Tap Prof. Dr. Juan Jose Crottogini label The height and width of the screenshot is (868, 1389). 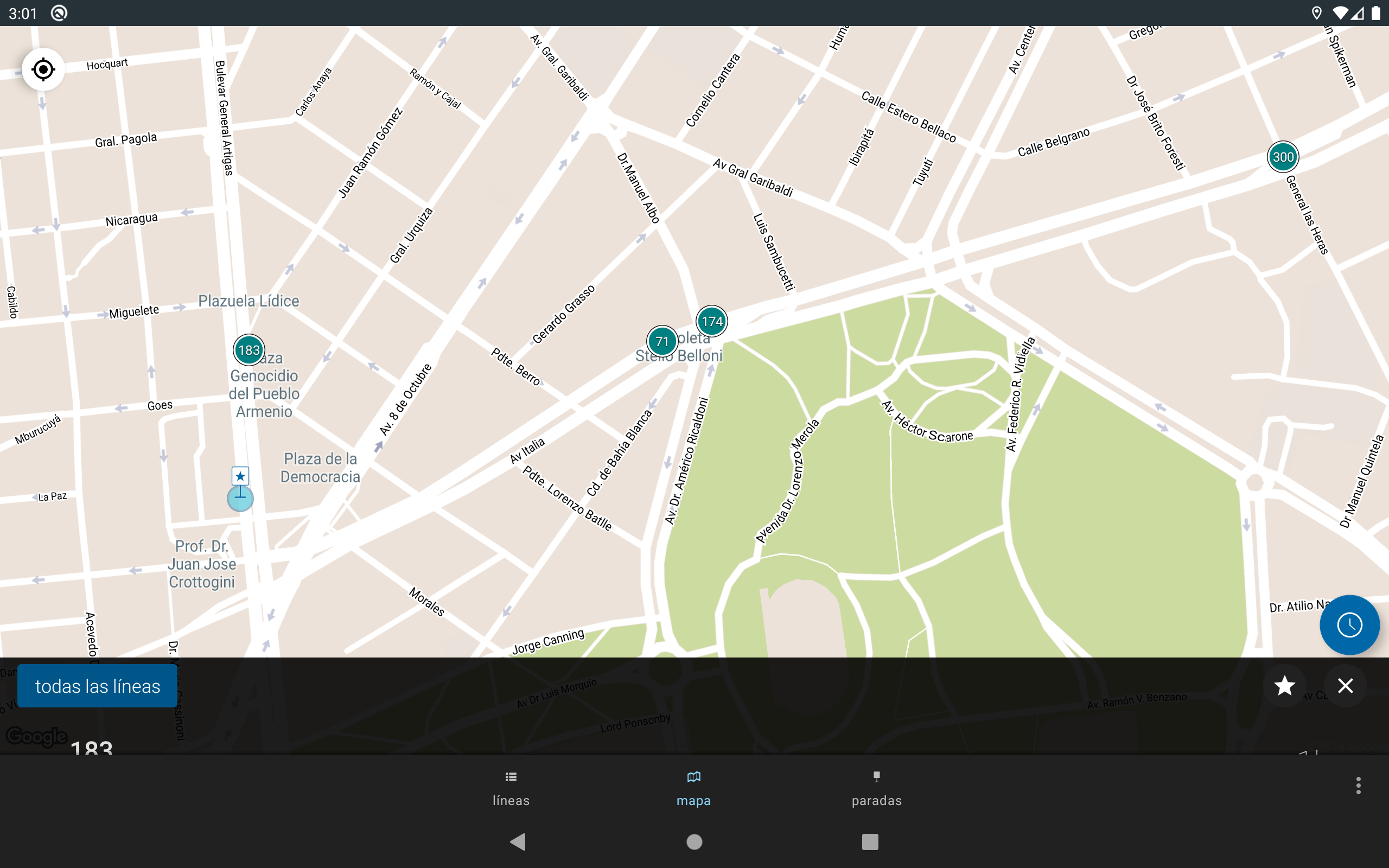202,564
